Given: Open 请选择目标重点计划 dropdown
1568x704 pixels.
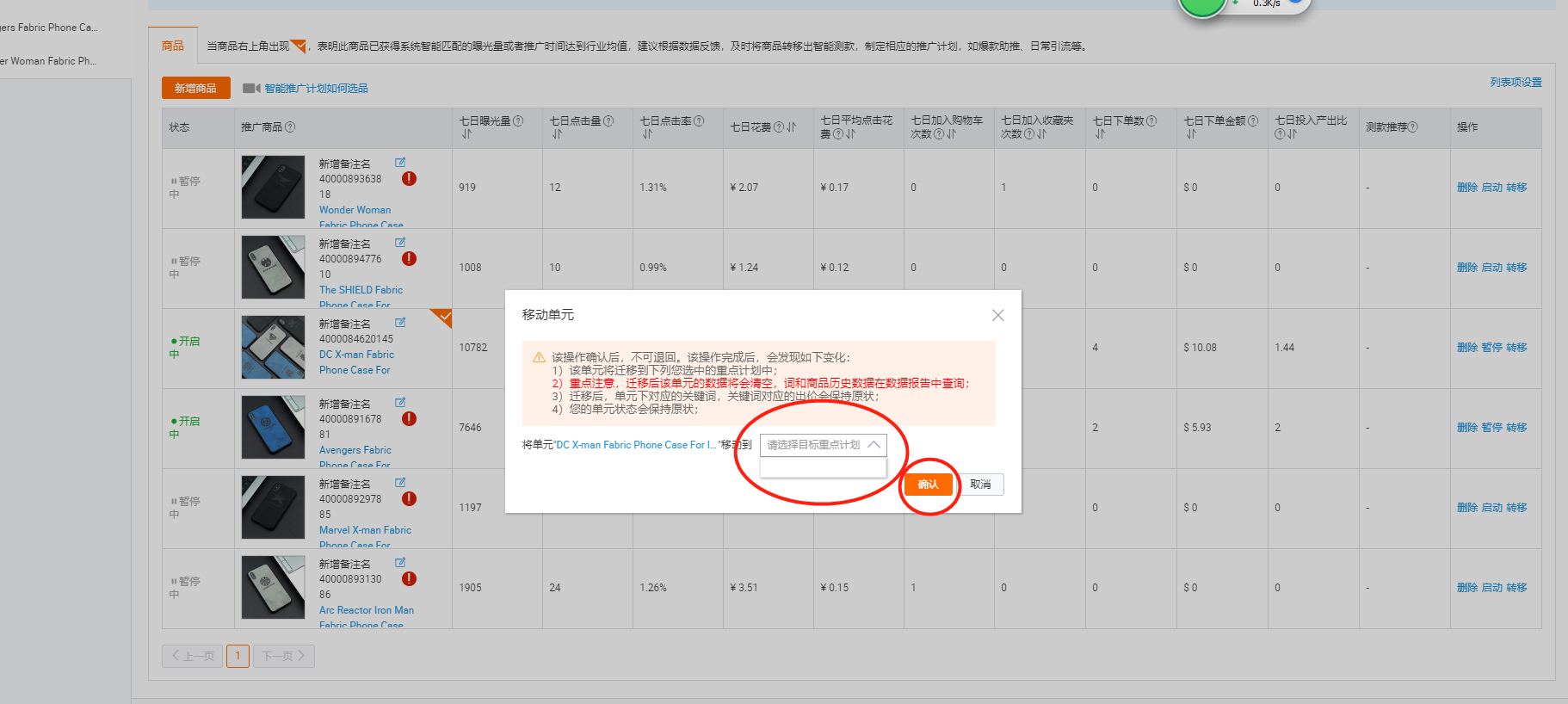Looking at the screenshot, I should [x=823, y=445].
